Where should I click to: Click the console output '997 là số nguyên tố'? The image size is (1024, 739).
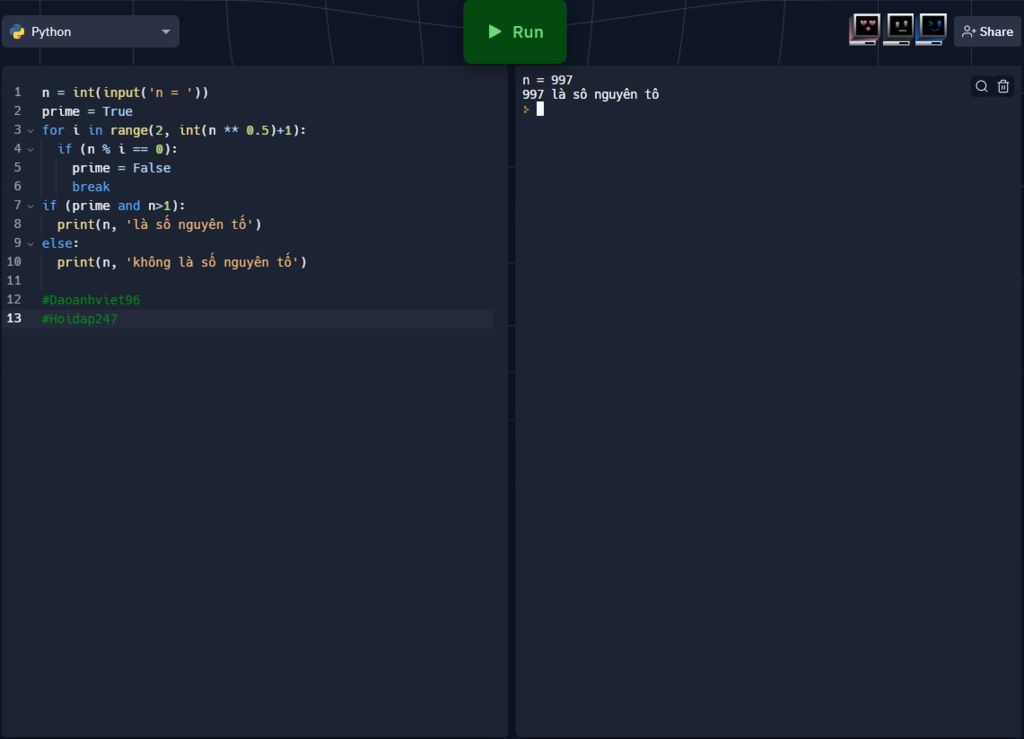coord(590,95)
